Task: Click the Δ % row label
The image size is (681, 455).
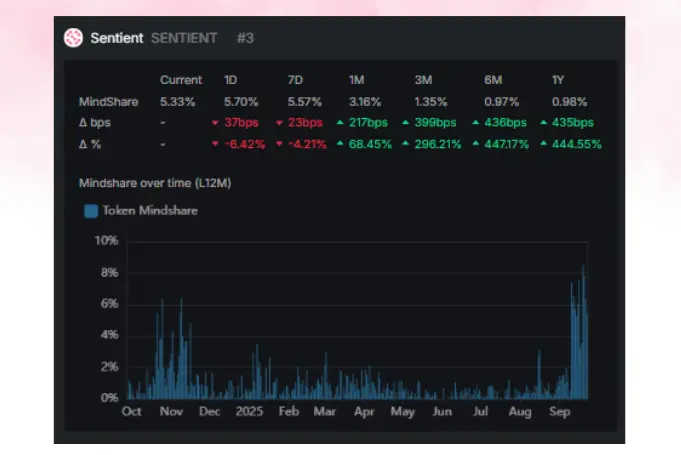Action: 90,144
